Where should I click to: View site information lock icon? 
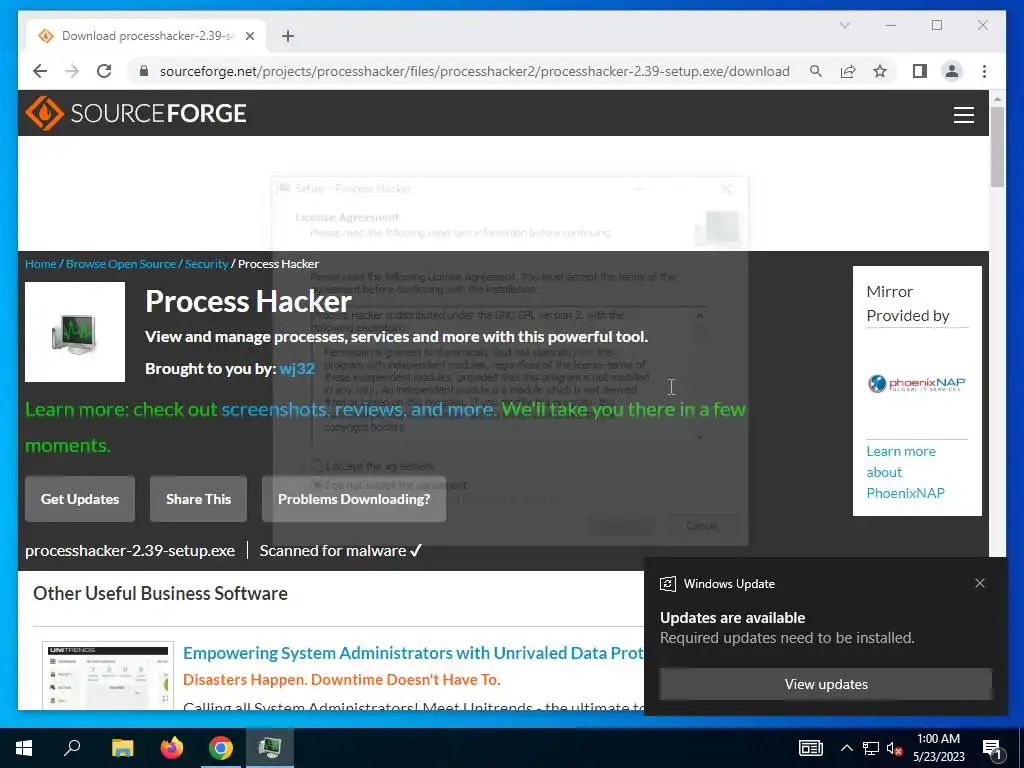click(x=144, y=71)
